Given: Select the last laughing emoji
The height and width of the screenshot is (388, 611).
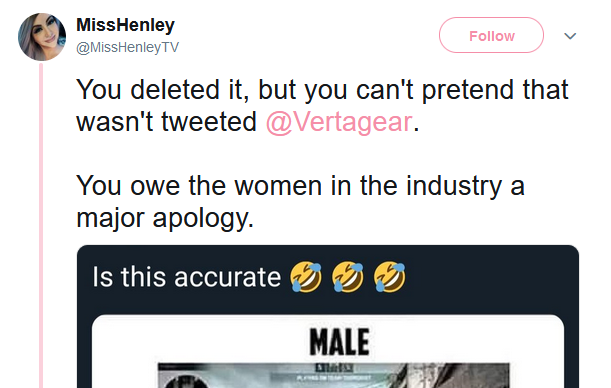Looking at the screenshot, I should click(x=389, y=277).
